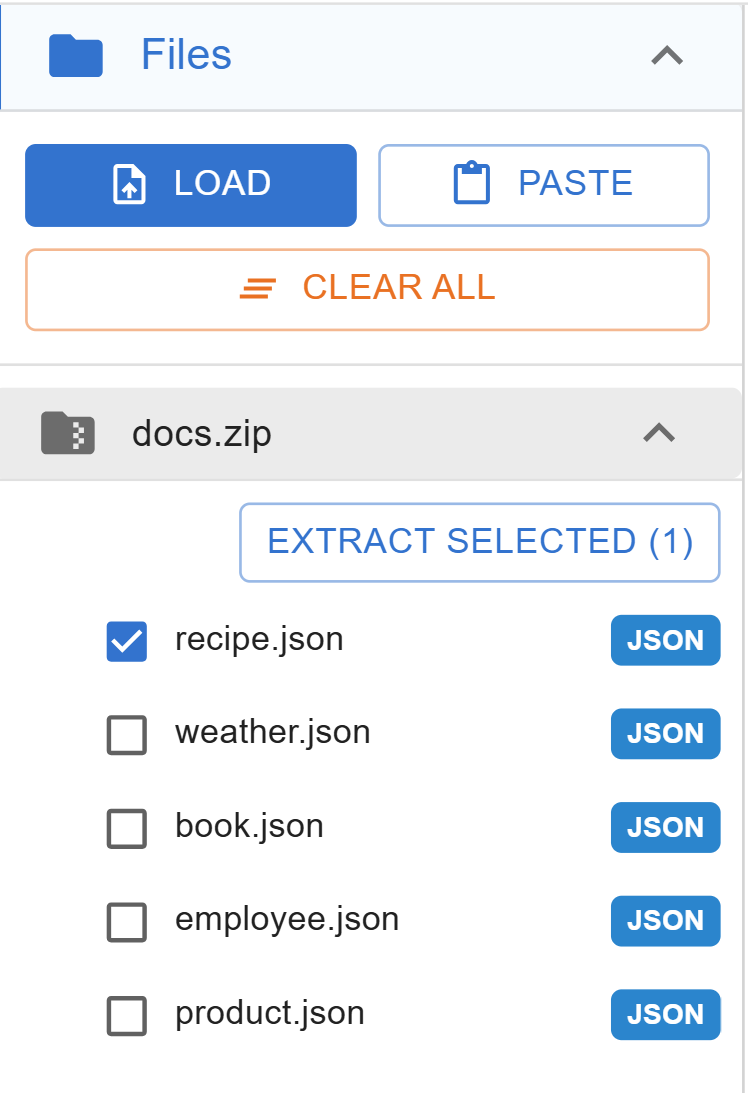This screenshot has width=748, height=1093.
Task: Select the docs.zip header row
Action: (x=371, y=434)
